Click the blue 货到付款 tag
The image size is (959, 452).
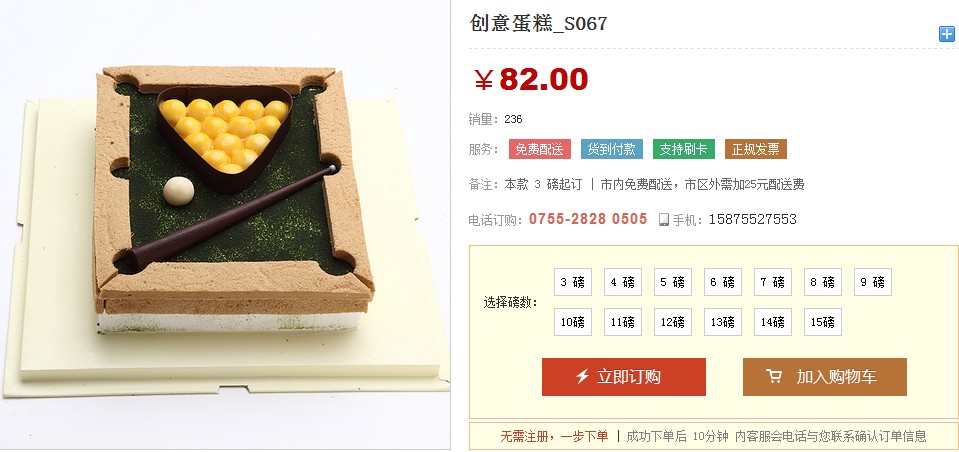(x=612, y=149)
